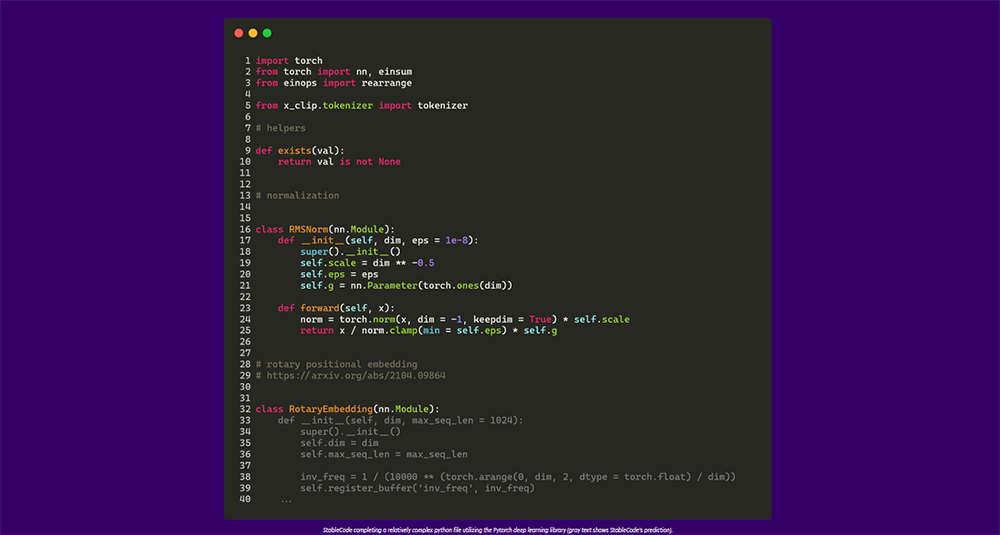Click the 'forward' method name
This screenshot has width=1000, height=535.
click(x=317, y=308)
